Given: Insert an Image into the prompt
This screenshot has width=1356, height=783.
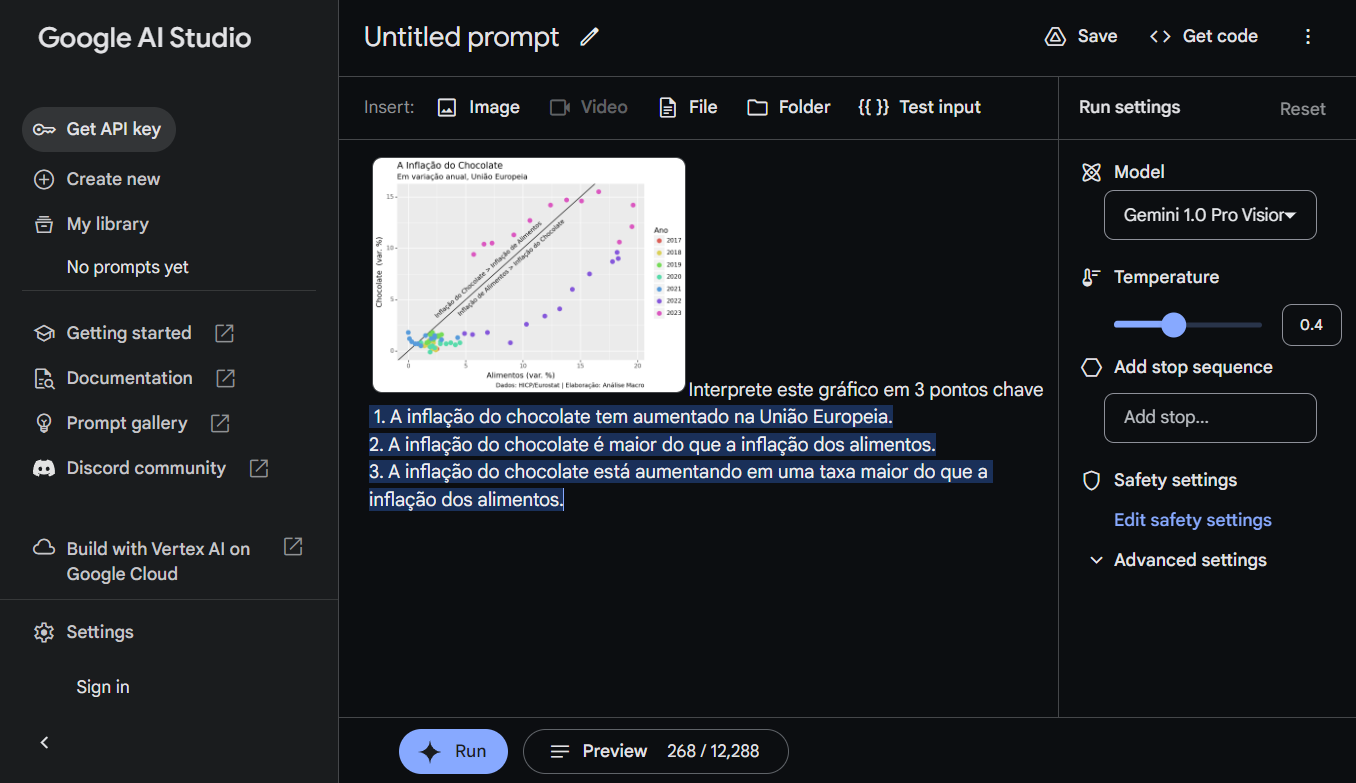Looking at the screenshot, I should tap(479, 107).
